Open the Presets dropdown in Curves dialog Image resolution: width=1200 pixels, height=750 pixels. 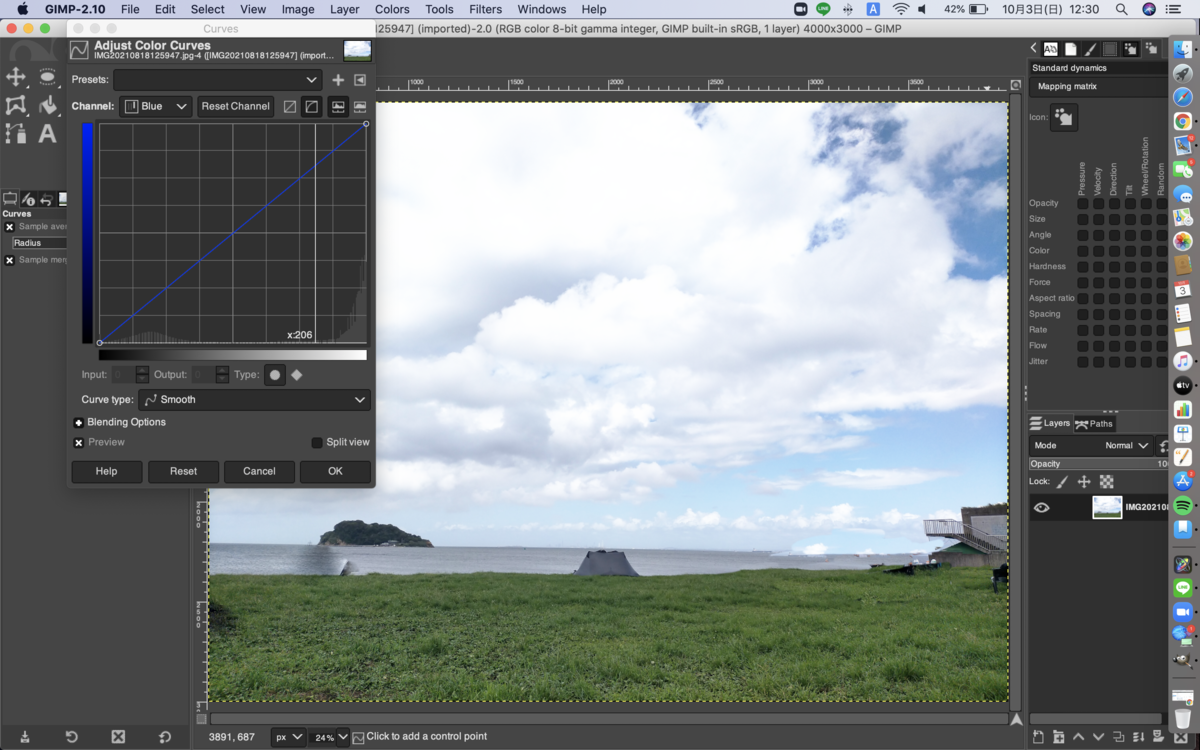tap(217, 80)
